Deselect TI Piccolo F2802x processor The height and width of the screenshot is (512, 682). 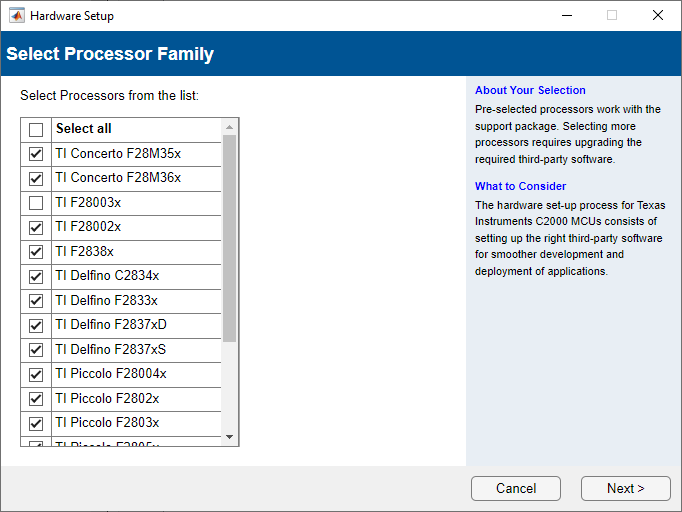(x=36, y=399)
